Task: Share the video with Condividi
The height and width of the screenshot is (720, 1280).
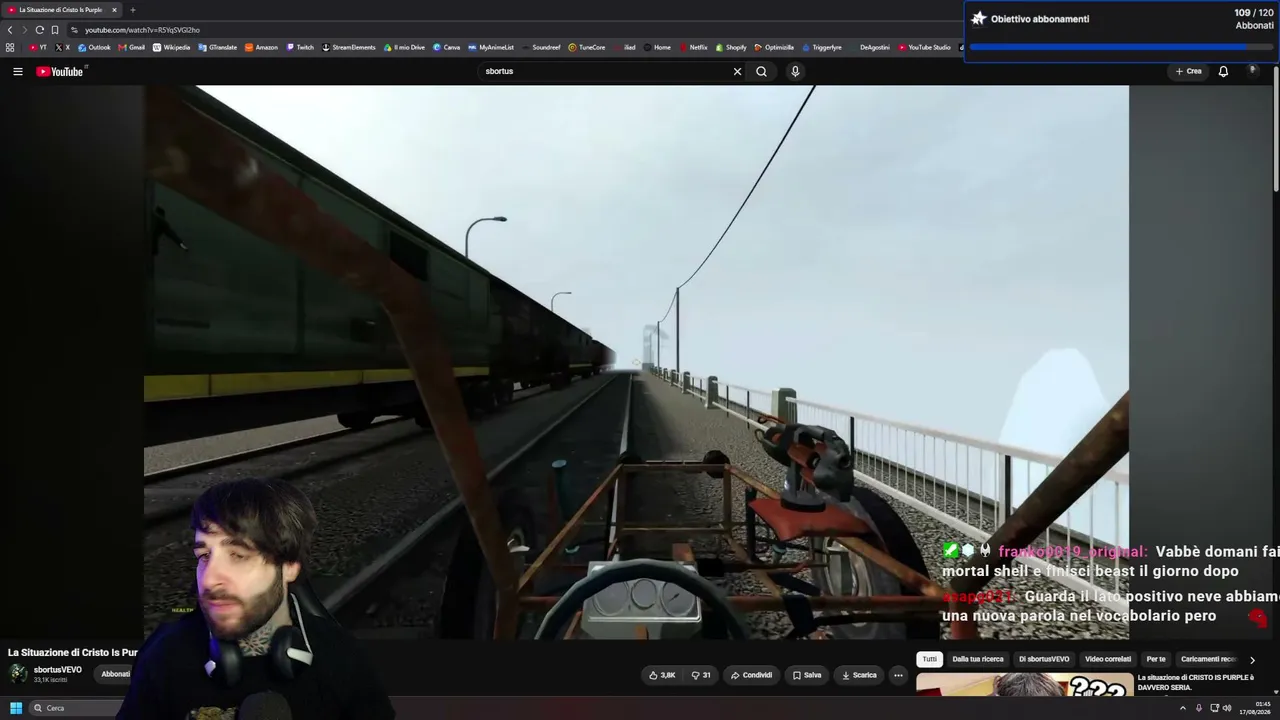Action: pos(751,675)
